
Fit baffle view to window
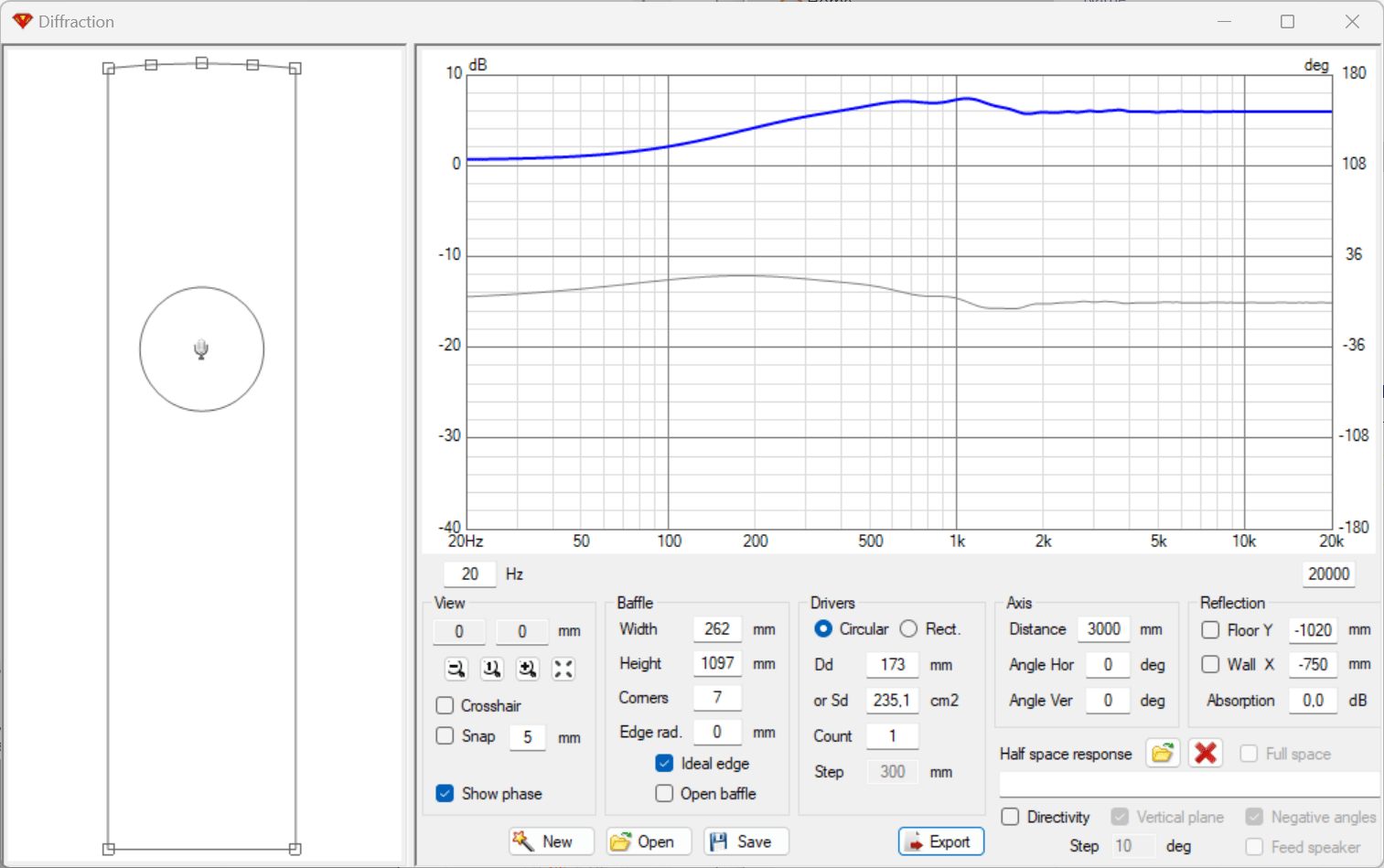(x=563, y=670)
